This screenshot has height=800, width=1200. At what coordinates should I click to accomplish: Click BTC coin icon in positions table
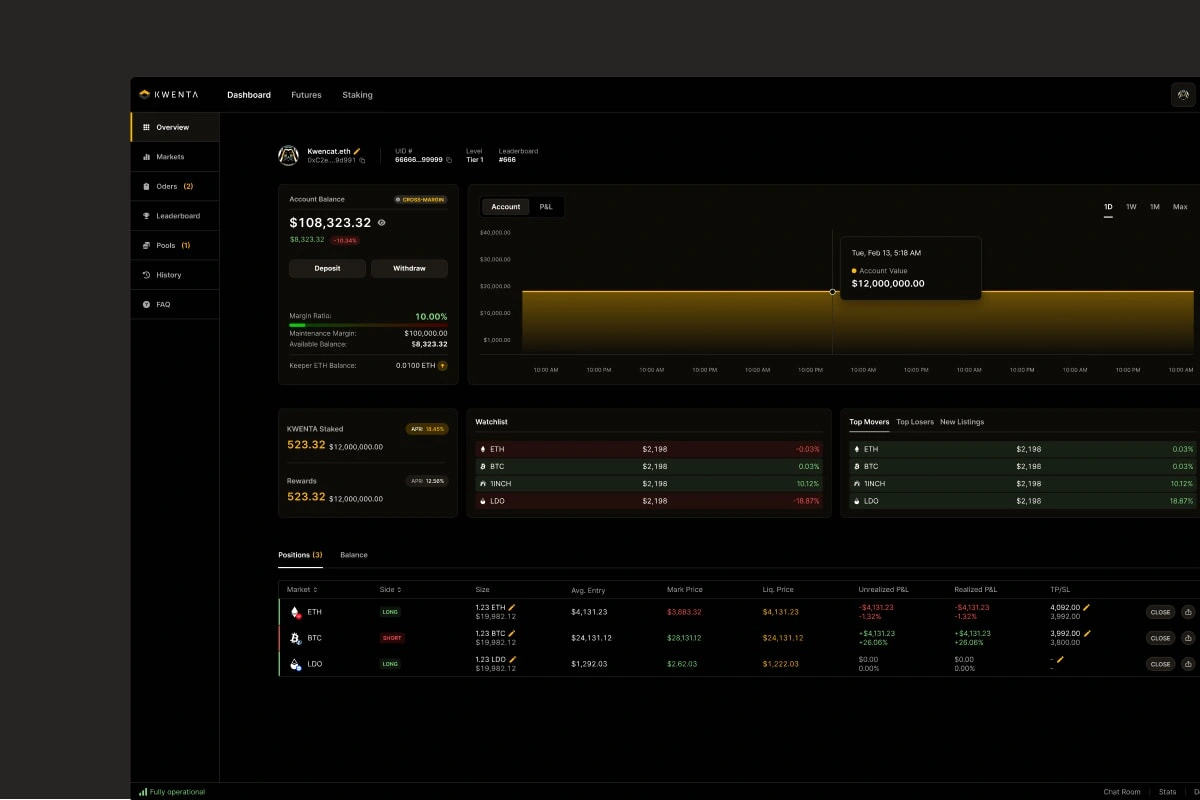295,638
